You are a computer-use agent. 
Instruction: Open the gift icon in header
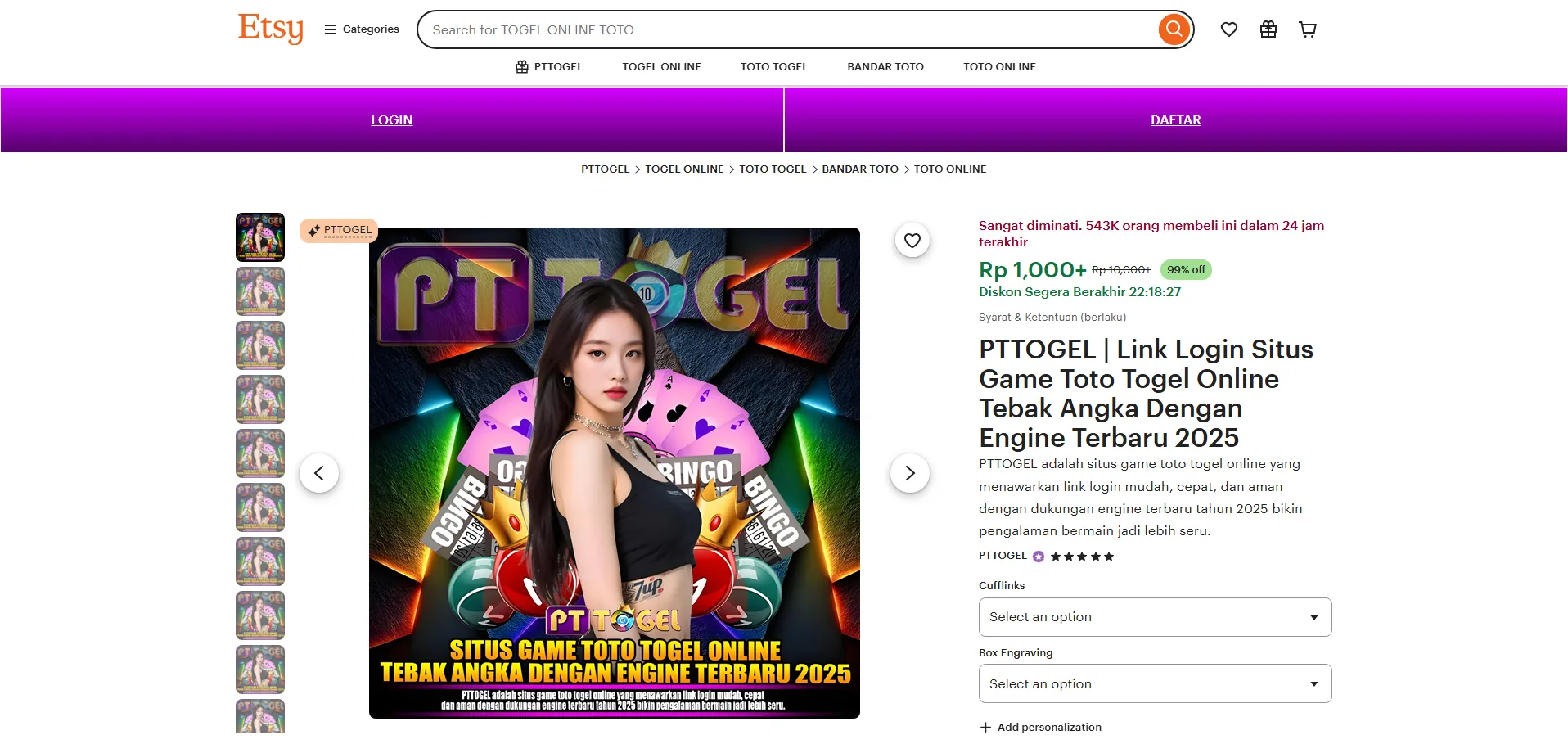coord(1268,29)
